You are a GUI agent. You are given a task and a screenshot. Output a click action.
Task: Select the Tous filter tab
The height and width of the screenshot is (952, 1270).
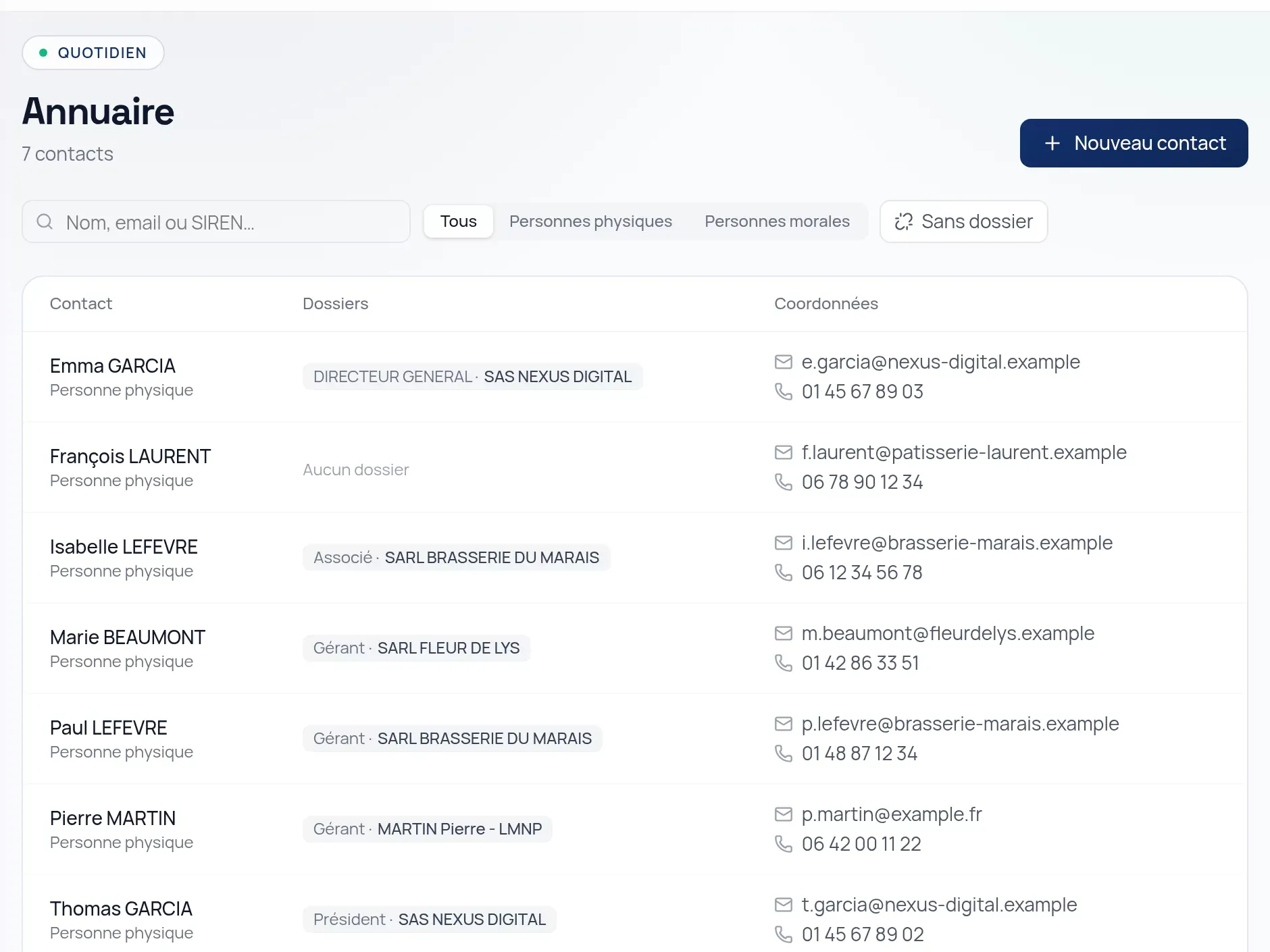458,221
